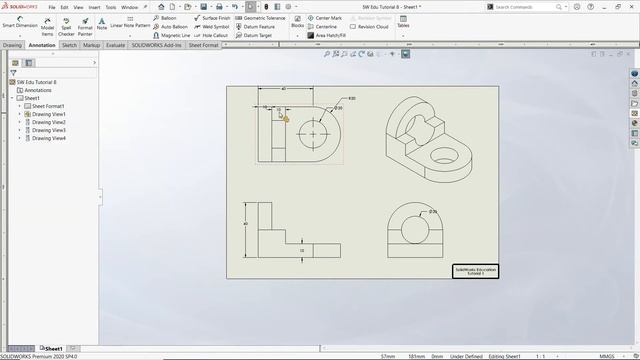The image size is (640, 360).
Task: Activate the Format Painter
Action: (85, 27)
